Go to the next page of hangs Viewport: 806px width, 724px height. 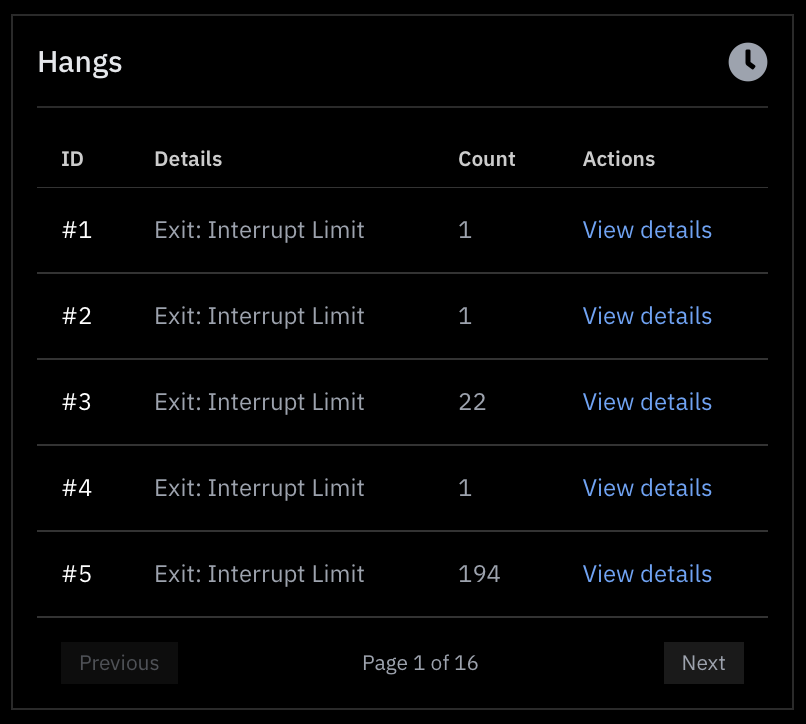coord(703,663)
